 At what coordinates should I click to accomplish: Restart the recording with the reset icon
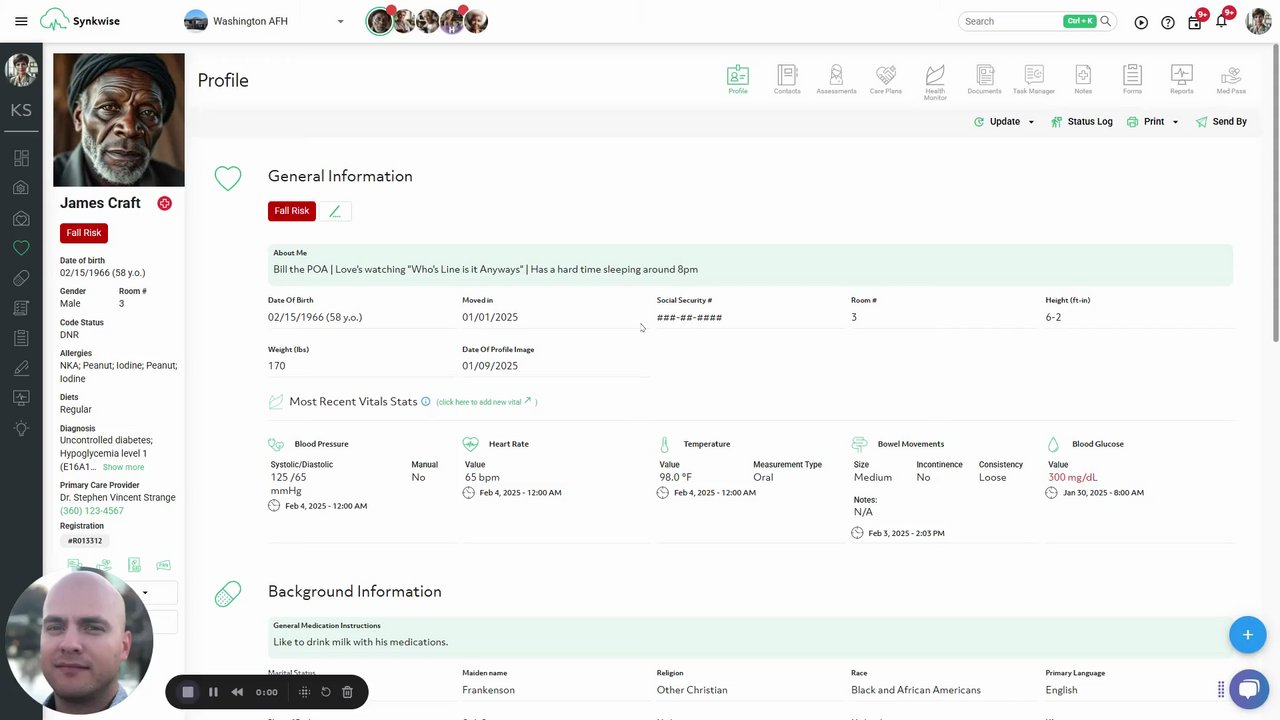click(x=325, y=692)
